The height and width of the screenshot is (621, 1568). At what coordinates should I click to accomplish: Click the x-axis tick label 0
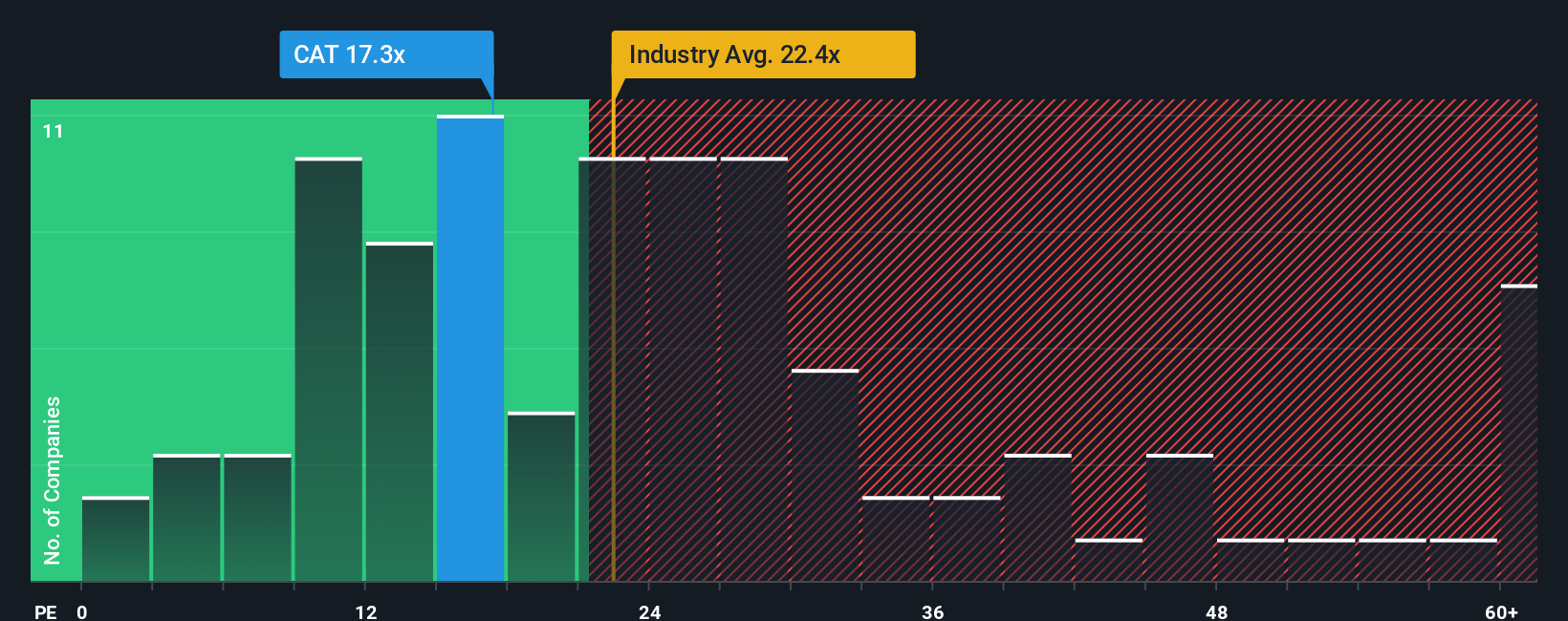(x=82, y=611)
